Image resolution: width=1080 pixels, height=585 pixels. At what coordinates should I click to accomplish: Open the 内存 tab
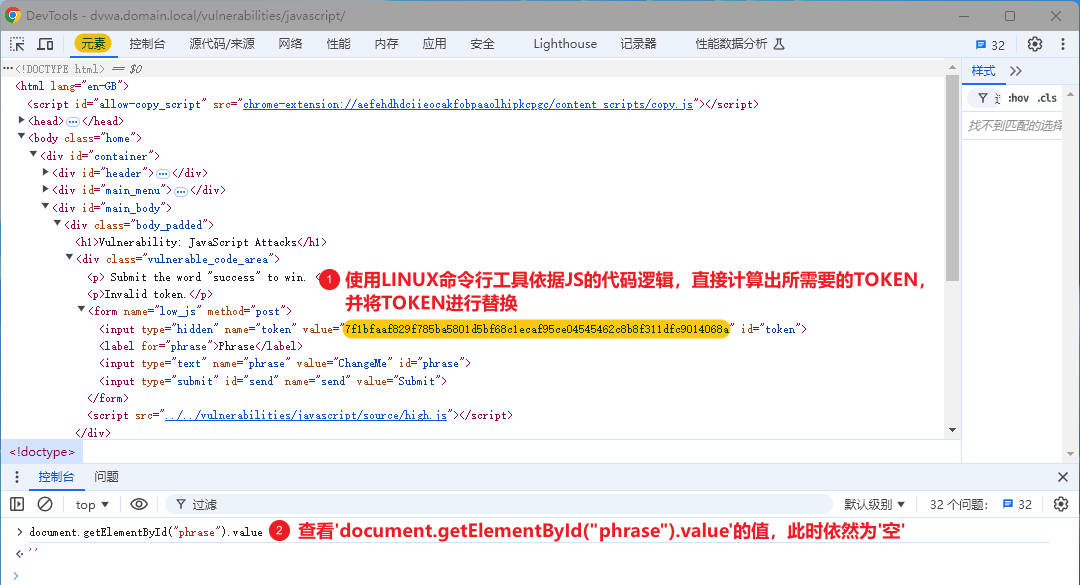386,44
